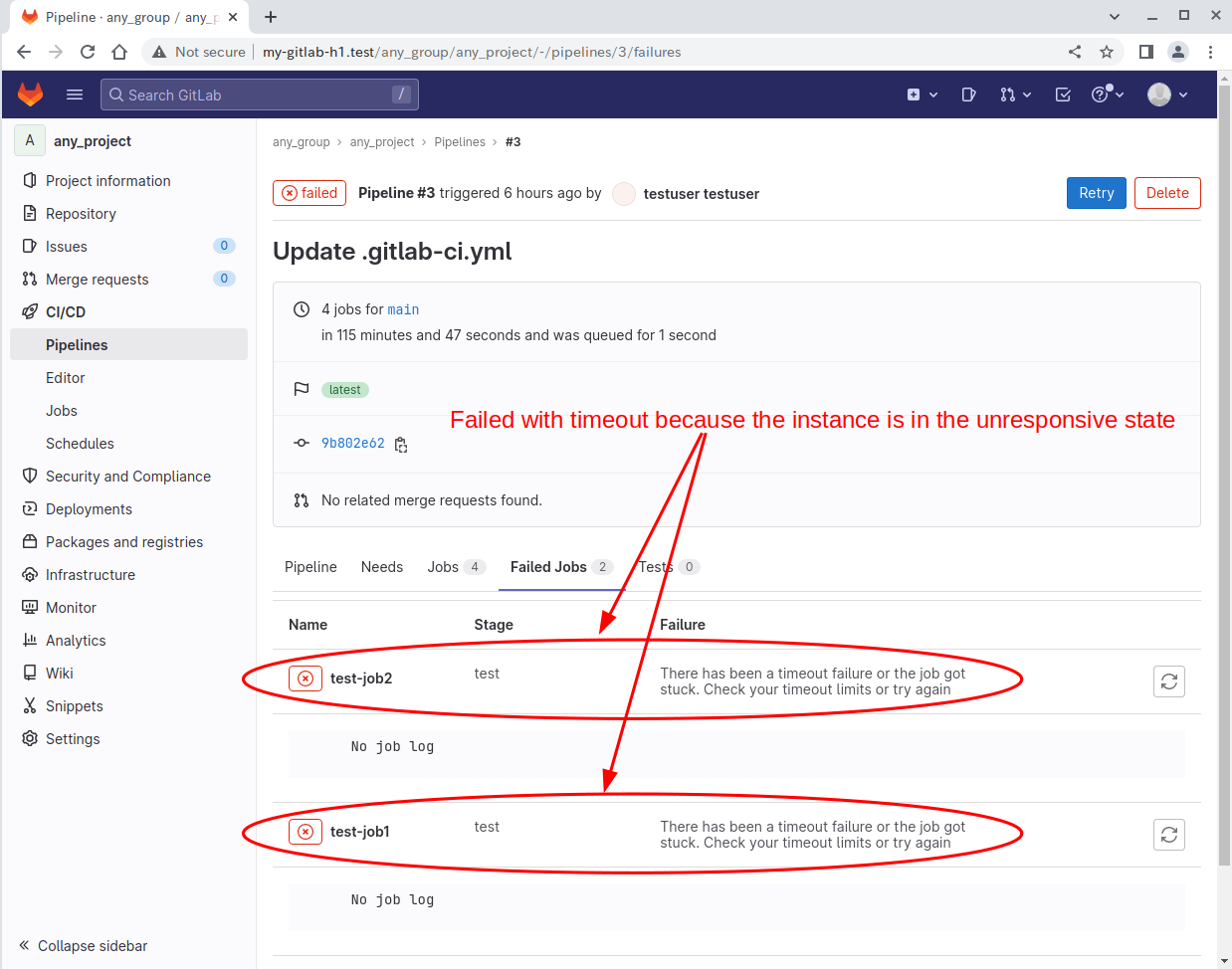Open the Help menu dropdown
Viewport: 1232px width, 969px height.
(1108, 95)
